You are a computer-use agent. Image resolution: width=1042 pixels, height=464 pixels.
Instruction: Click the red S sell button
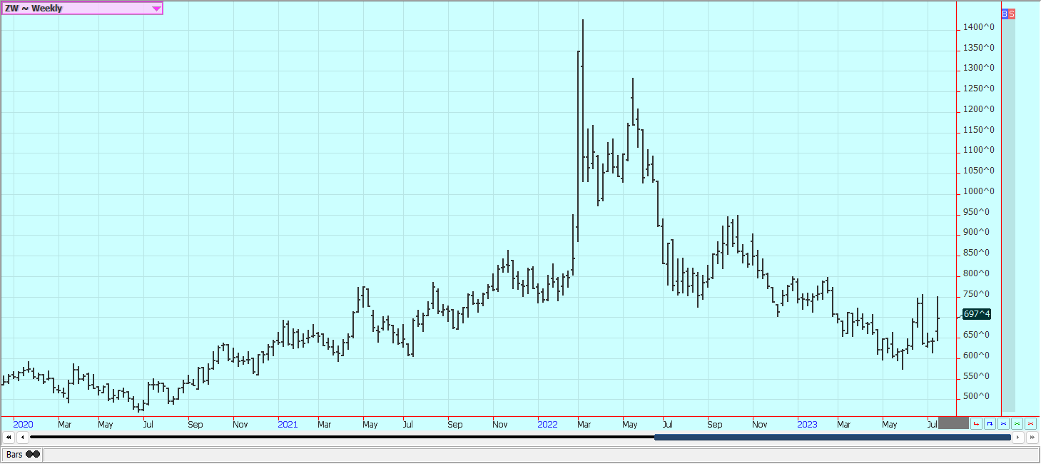(x=1012, y=13)
